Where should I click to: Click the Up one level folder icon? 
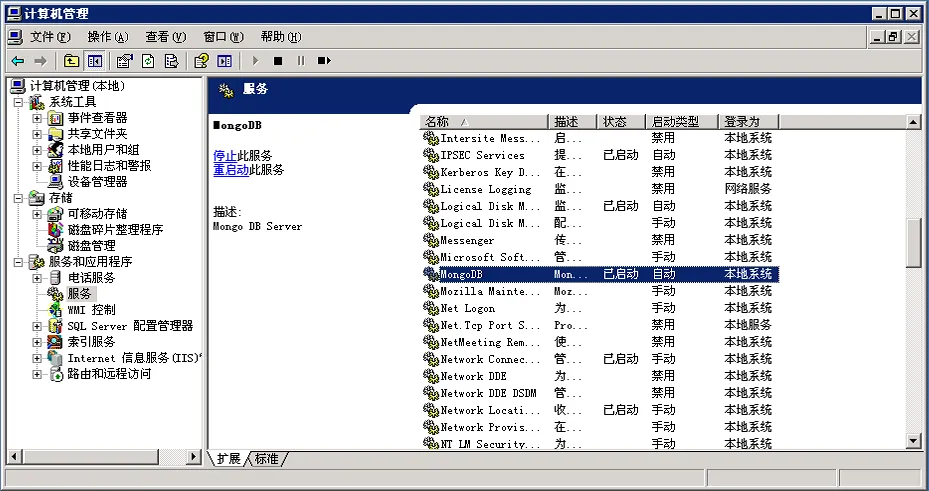point(71,60)
